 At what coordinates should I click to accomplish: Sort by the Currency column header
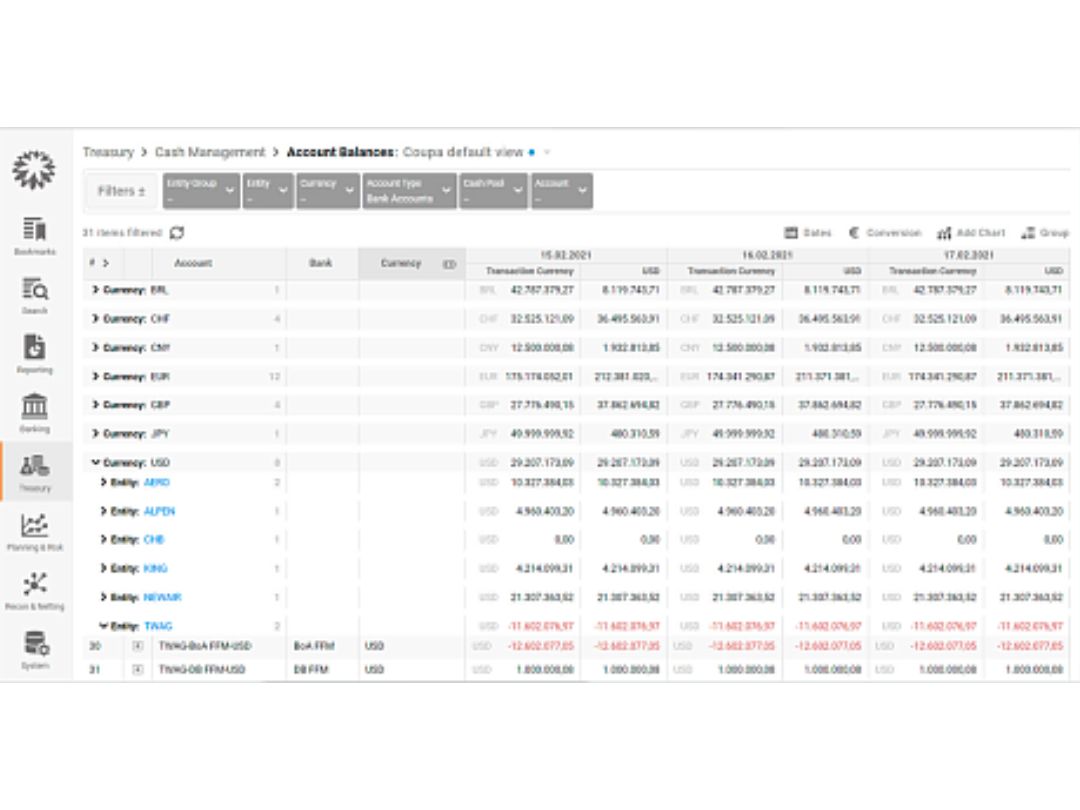[x=401, y=263]
